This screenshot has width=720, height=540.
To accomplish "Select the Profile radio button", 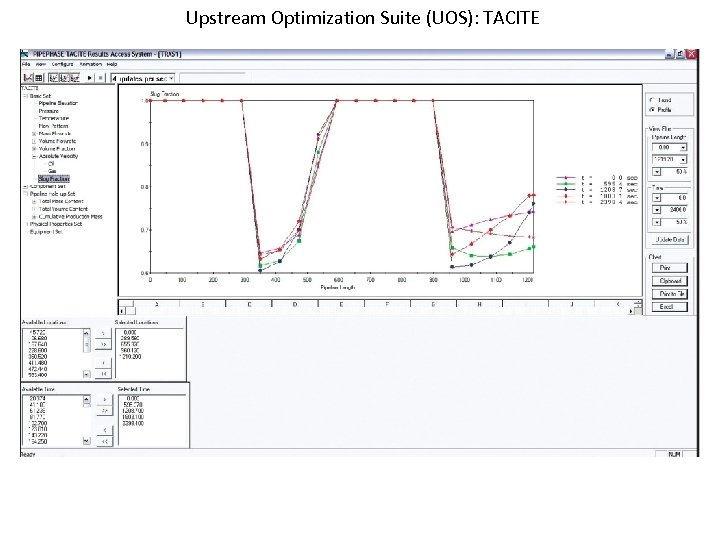I will 652,110.
